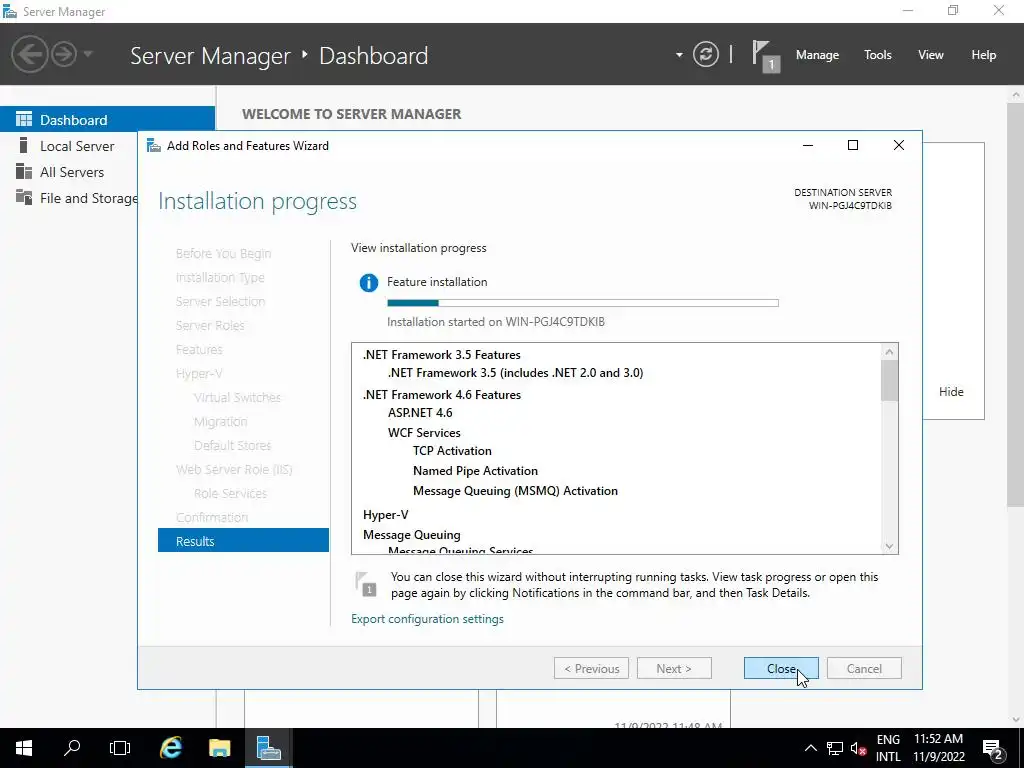Select Local Server in the left navigation
The width and height of the screenshot is (1024, 768).
77,146
